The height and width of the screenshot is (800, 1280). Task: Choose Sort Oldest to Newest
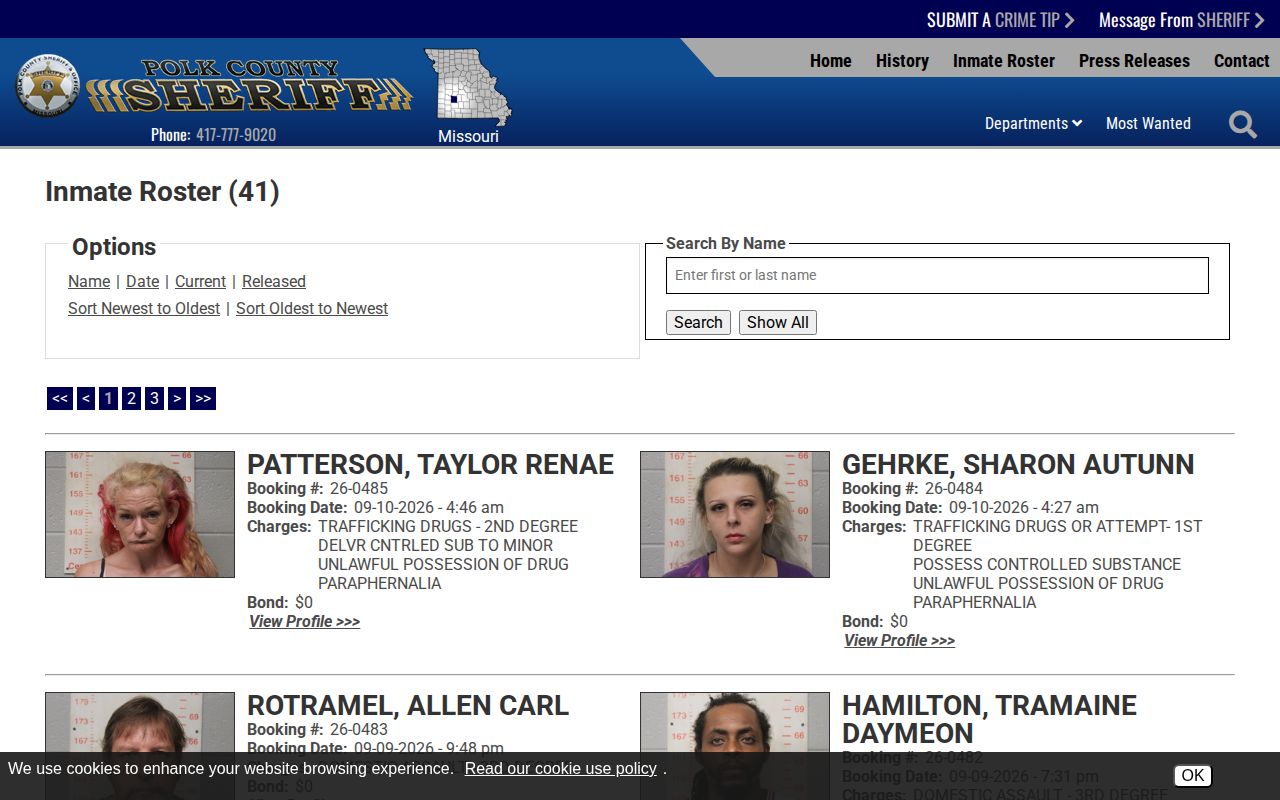coord(312,309)
